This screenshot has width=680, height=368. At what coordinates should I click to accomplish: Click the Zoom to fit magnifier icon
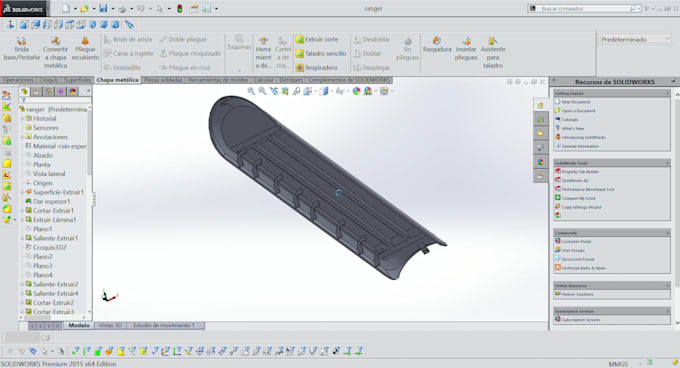click(x=251, y=91)
